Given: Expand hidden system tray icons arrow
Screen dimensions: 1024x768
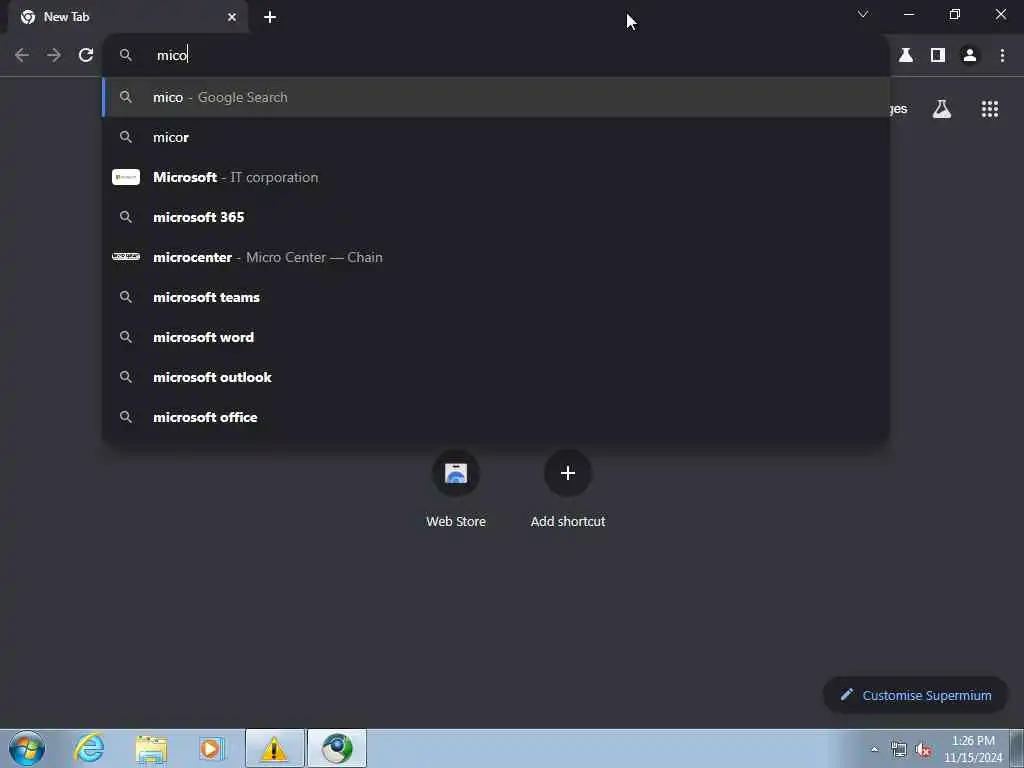Looking at the screenshot, I should pyautogui.click(x=874, y=749).
